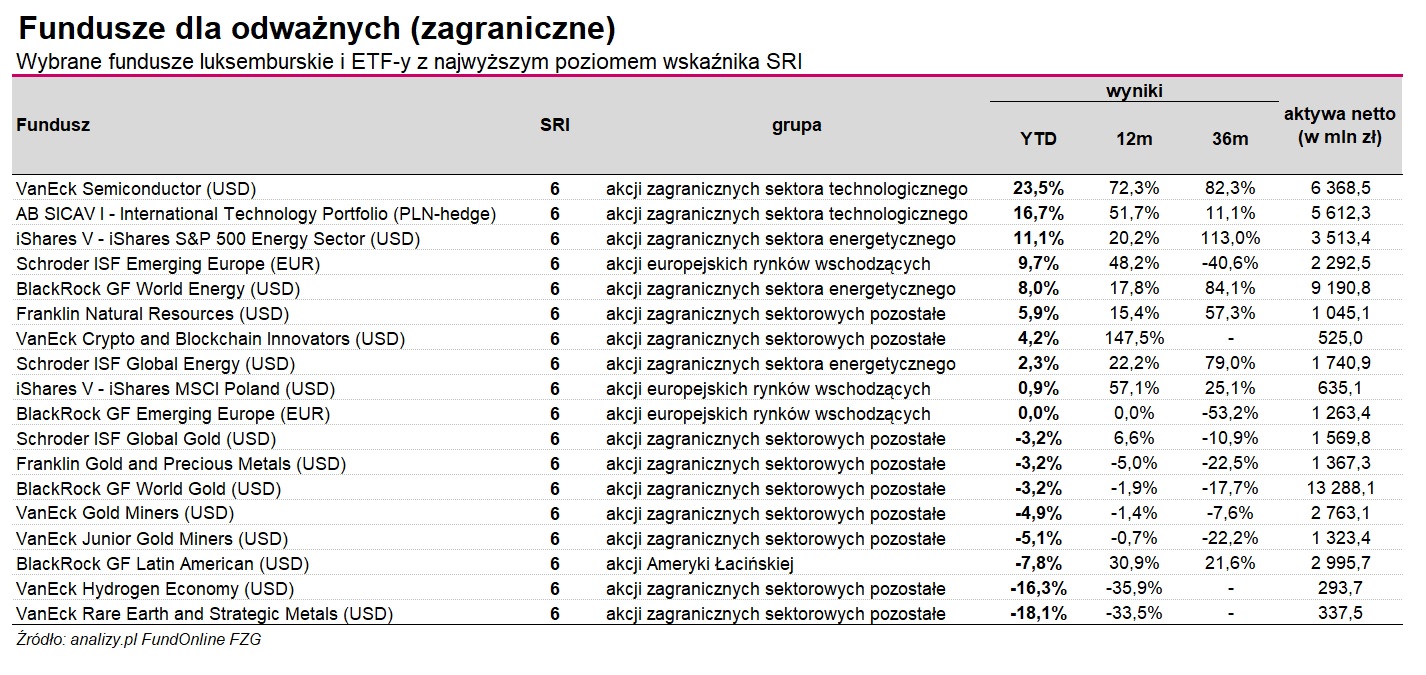Screen dimensions: 1426x675
Task: Click the 13 288,1 net assets value
Action: pos(1339,489)
